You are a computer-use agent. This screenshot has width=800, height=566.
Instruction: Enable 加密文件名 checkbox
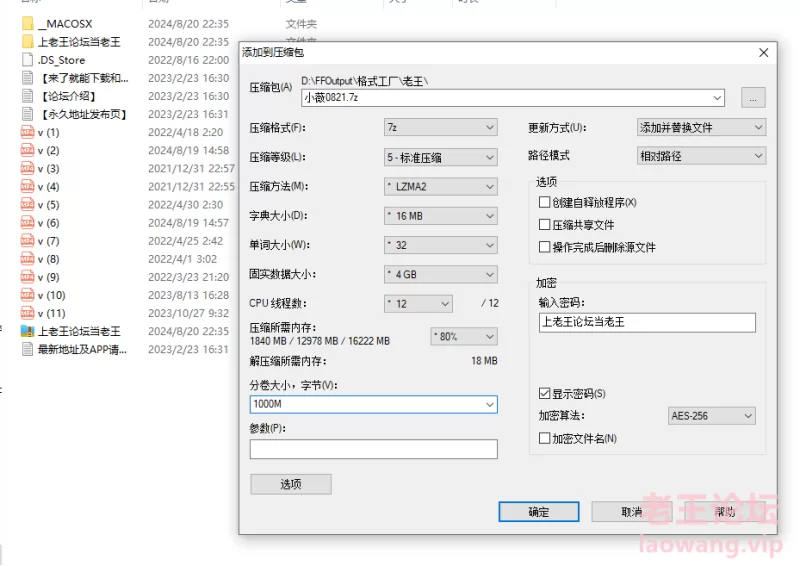[x=544, y=438]
